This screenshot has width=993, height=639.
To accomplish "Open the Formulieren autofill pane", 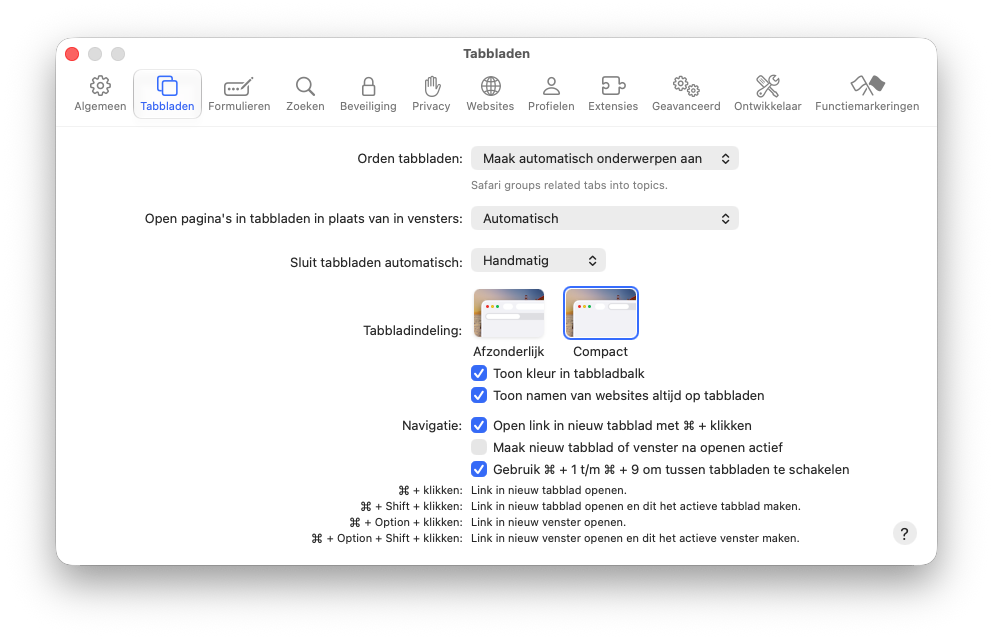I will (x=239, y=94).
